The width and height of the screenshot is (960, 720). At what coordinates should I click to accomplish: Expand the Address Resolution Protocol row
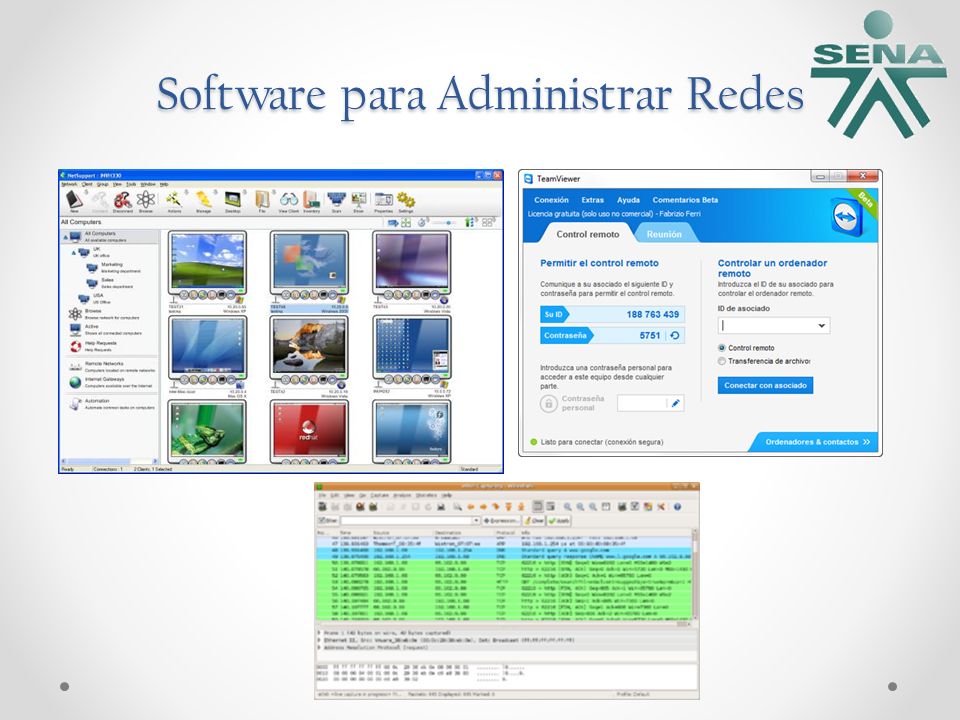pyautogui.click(x=320, y=647)
